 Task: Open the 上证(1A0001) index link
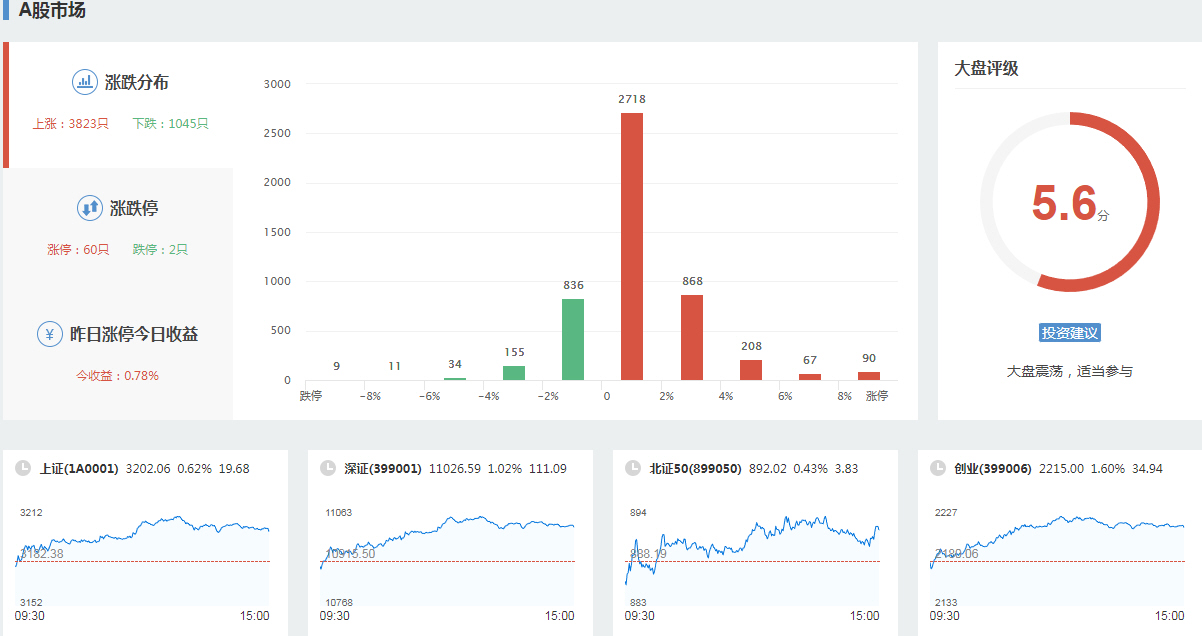79,468
